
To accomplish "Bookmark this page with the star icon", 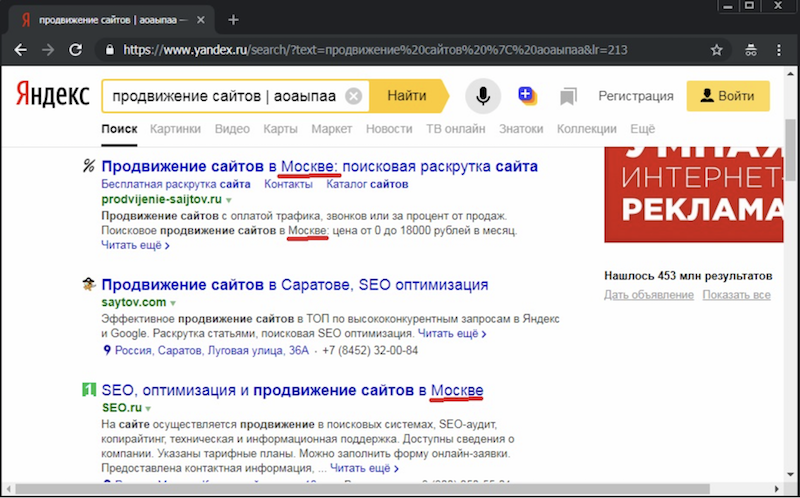I will click(x=716, y=50).
